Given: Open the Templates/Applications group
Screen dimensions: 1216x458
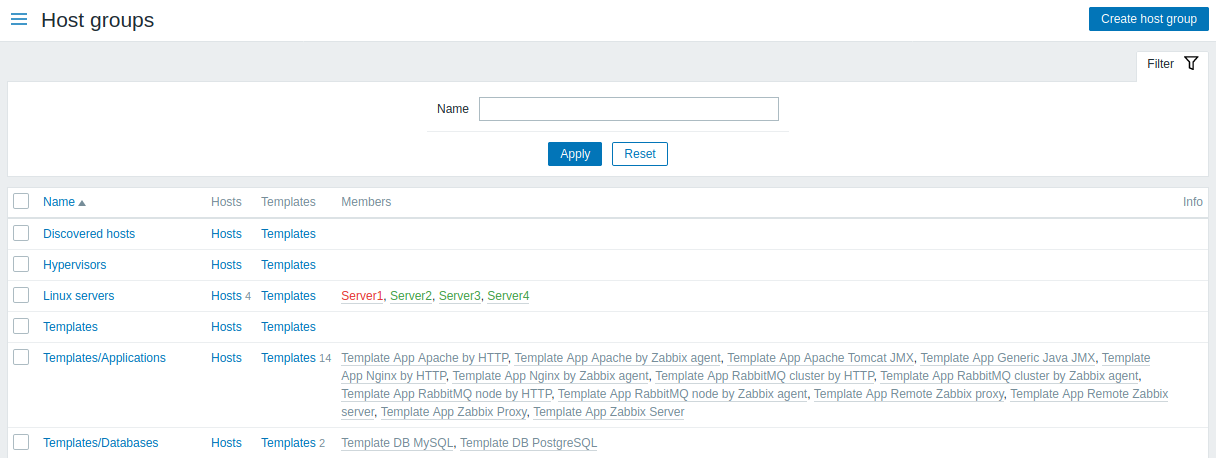Looking at the screenshot, I should [x=104, y=358].
